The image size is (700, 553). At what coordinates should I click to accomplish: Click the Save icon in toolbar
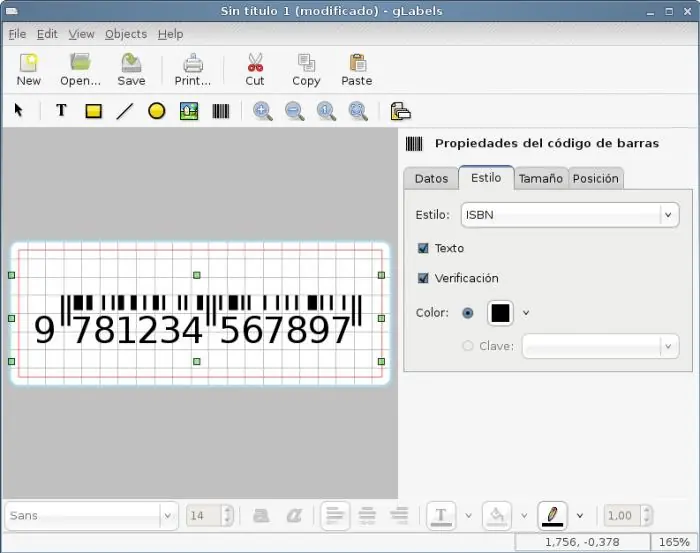click(x=131, y=63)
